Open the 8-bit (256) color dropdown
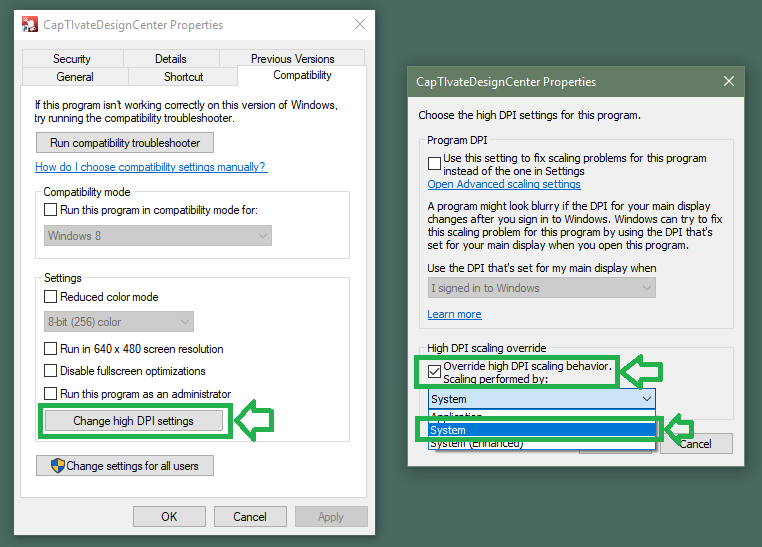This screenshot has height=547, width=762. coord(119,322)
